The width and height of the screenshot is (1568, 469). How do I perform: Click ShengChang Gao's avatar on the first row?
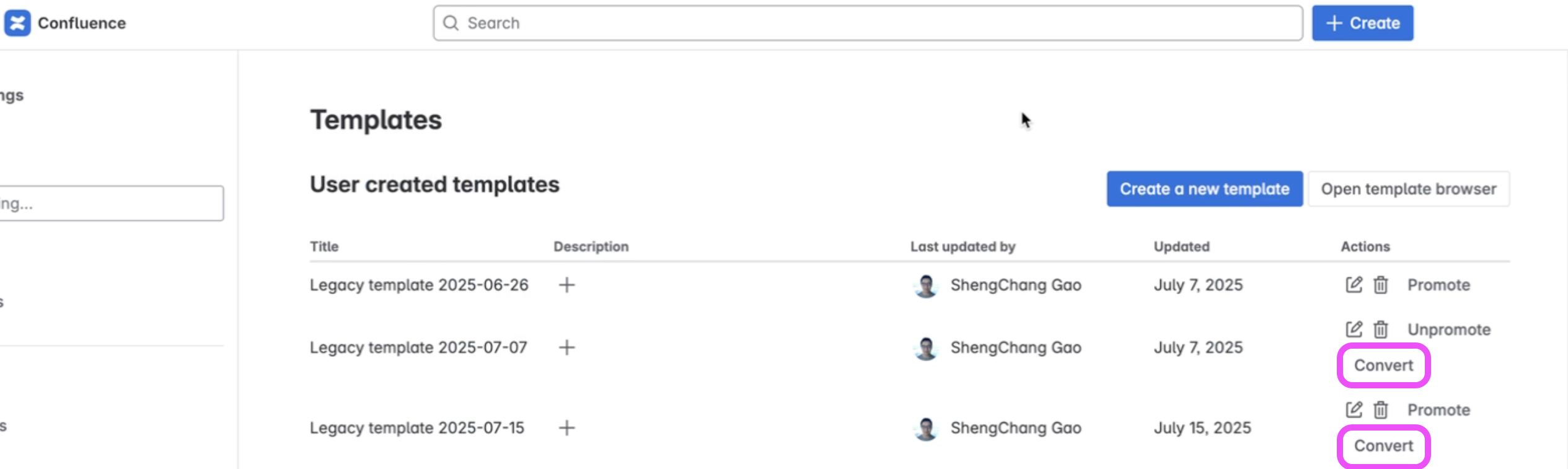coord(926,285)
